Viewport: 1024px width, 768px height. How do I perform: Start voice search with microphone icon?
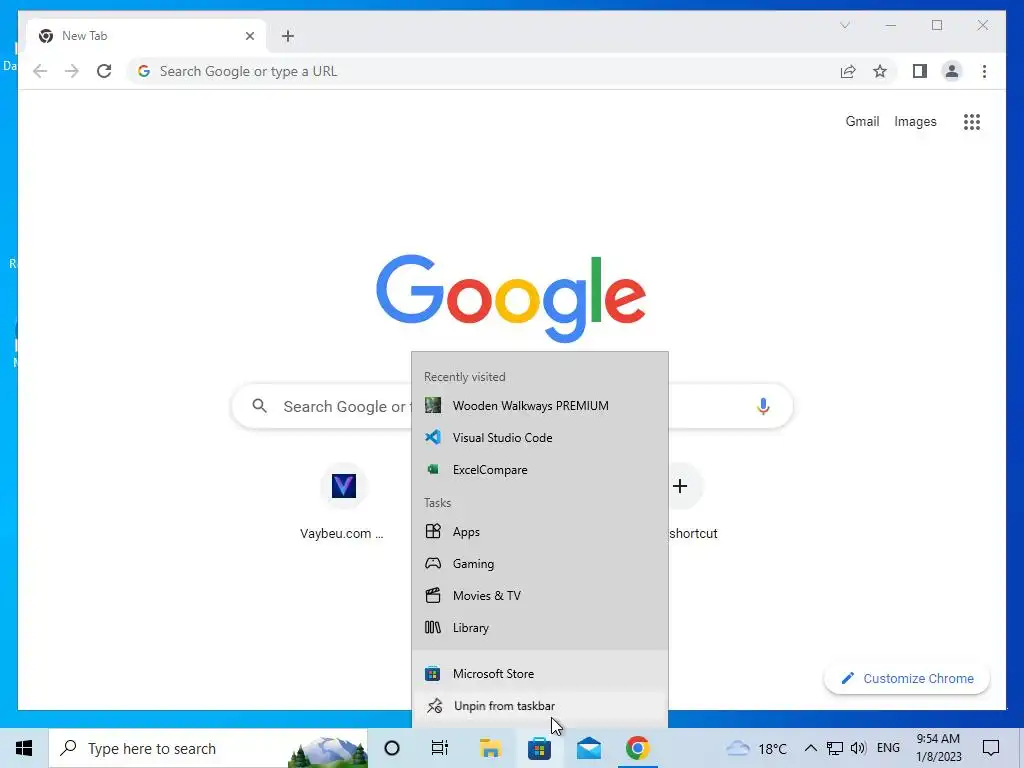(763, 406)
